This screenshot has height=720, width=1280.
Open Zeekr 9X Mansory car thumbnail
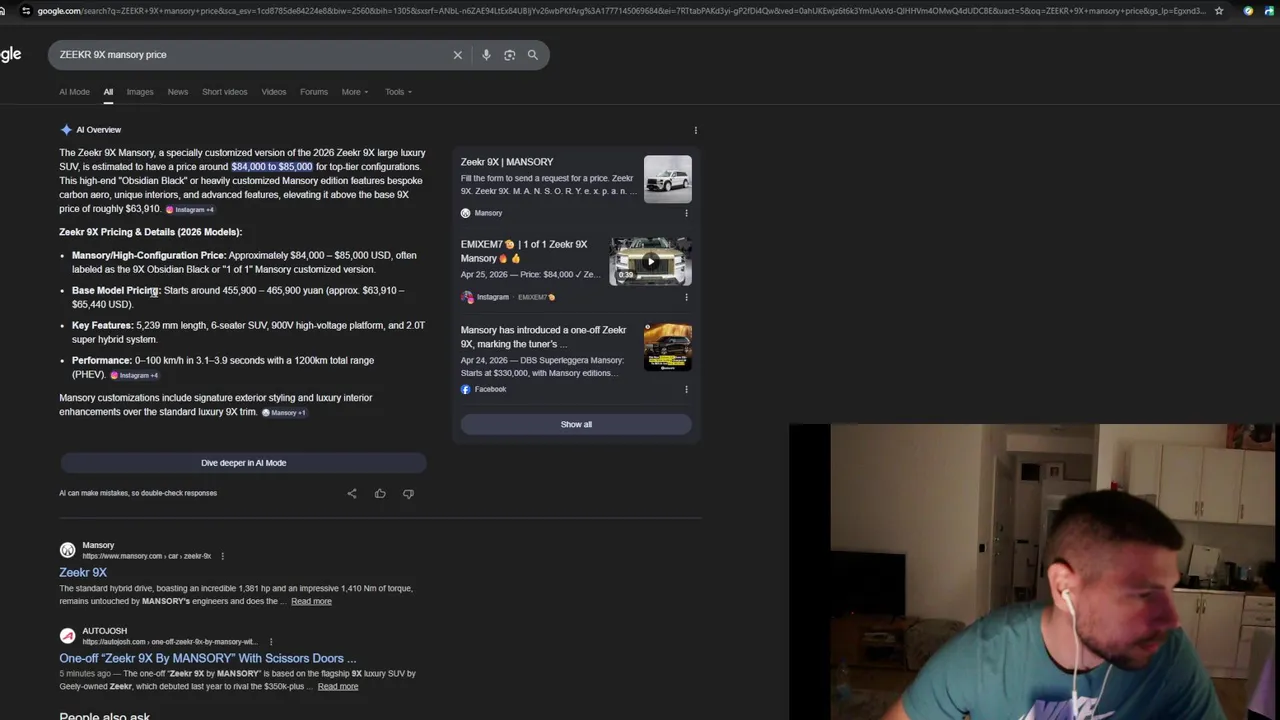[x=667, y=179]
